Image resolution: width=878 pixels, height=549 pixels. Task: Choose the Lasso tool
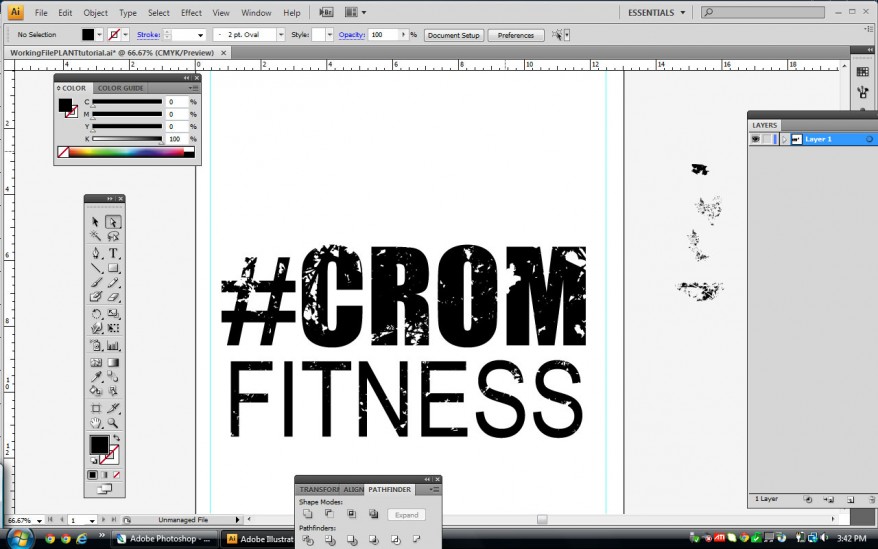point(113,236)
